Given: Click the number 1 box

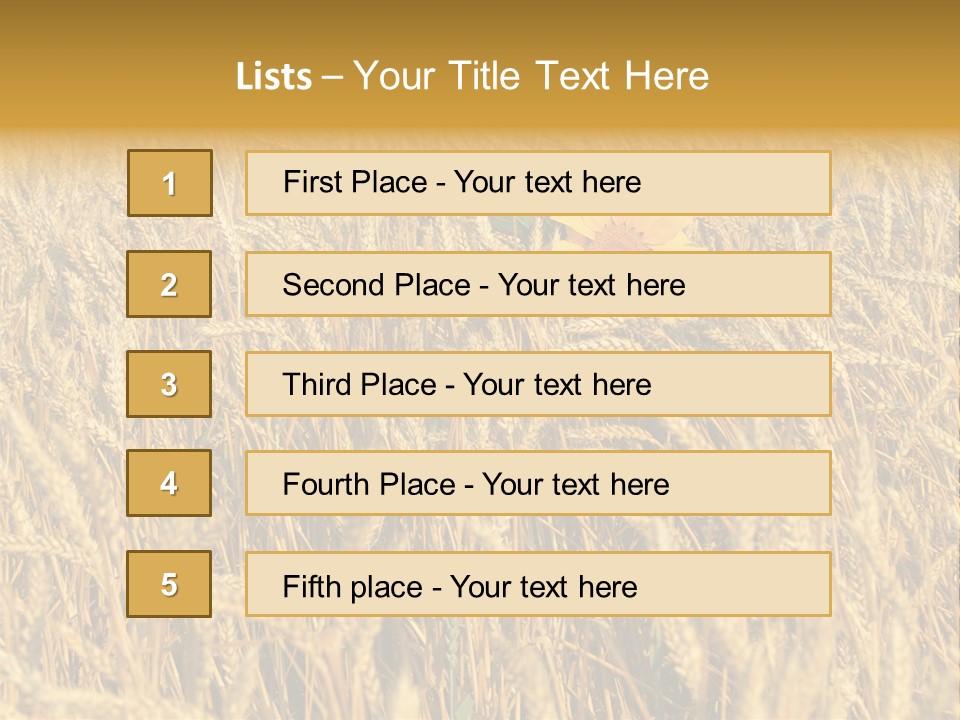Looking at the screenshot, I should click(x=169, y=183).
